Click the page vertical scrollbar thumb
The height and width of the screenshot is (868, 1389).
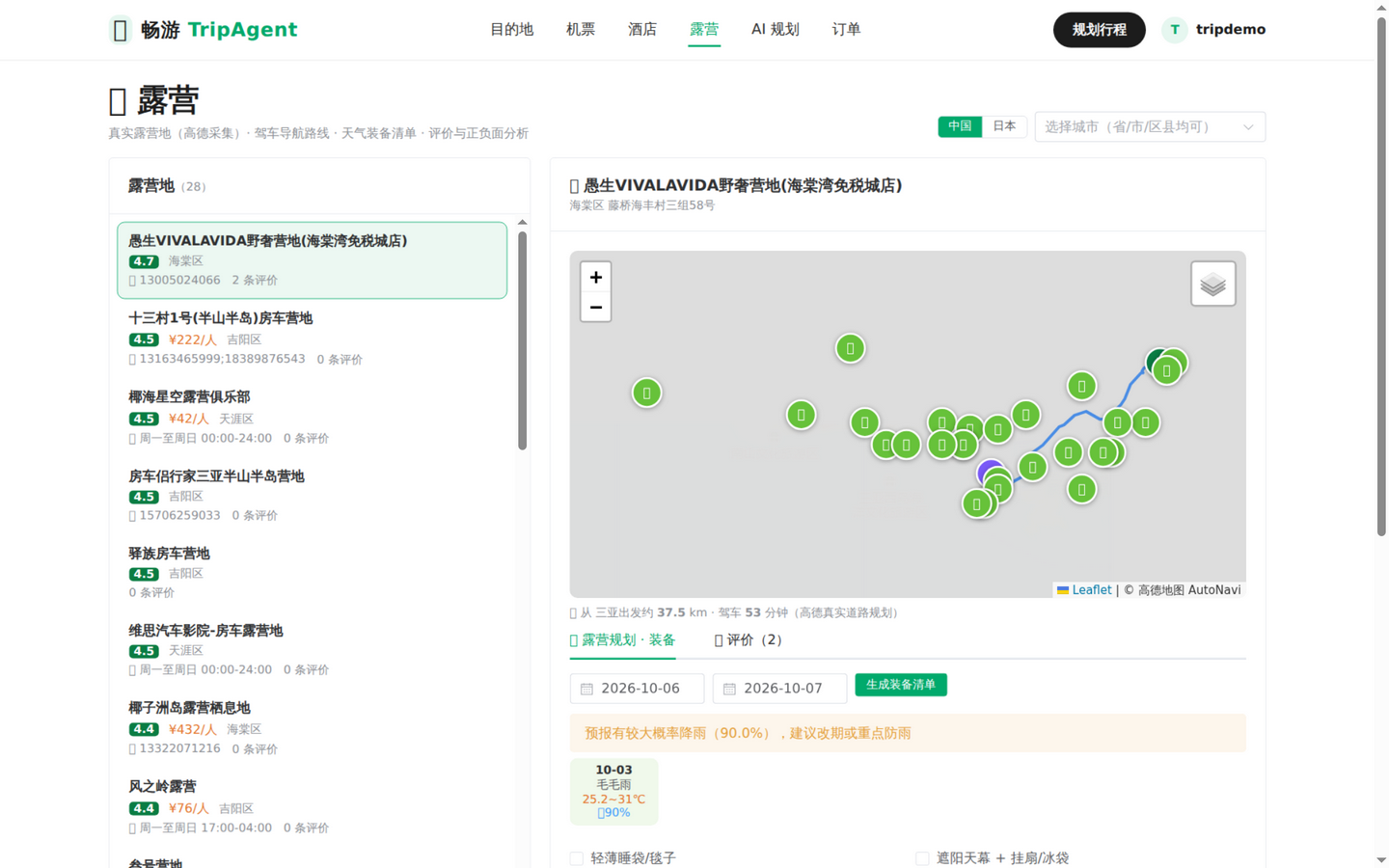(1381, 276)
